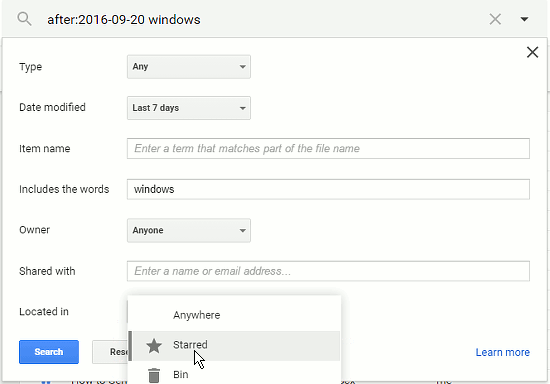Image resolution: width=550 pixels, height=384 pixels.
Task: Close the advanced search panel
Action: point(532,52)
